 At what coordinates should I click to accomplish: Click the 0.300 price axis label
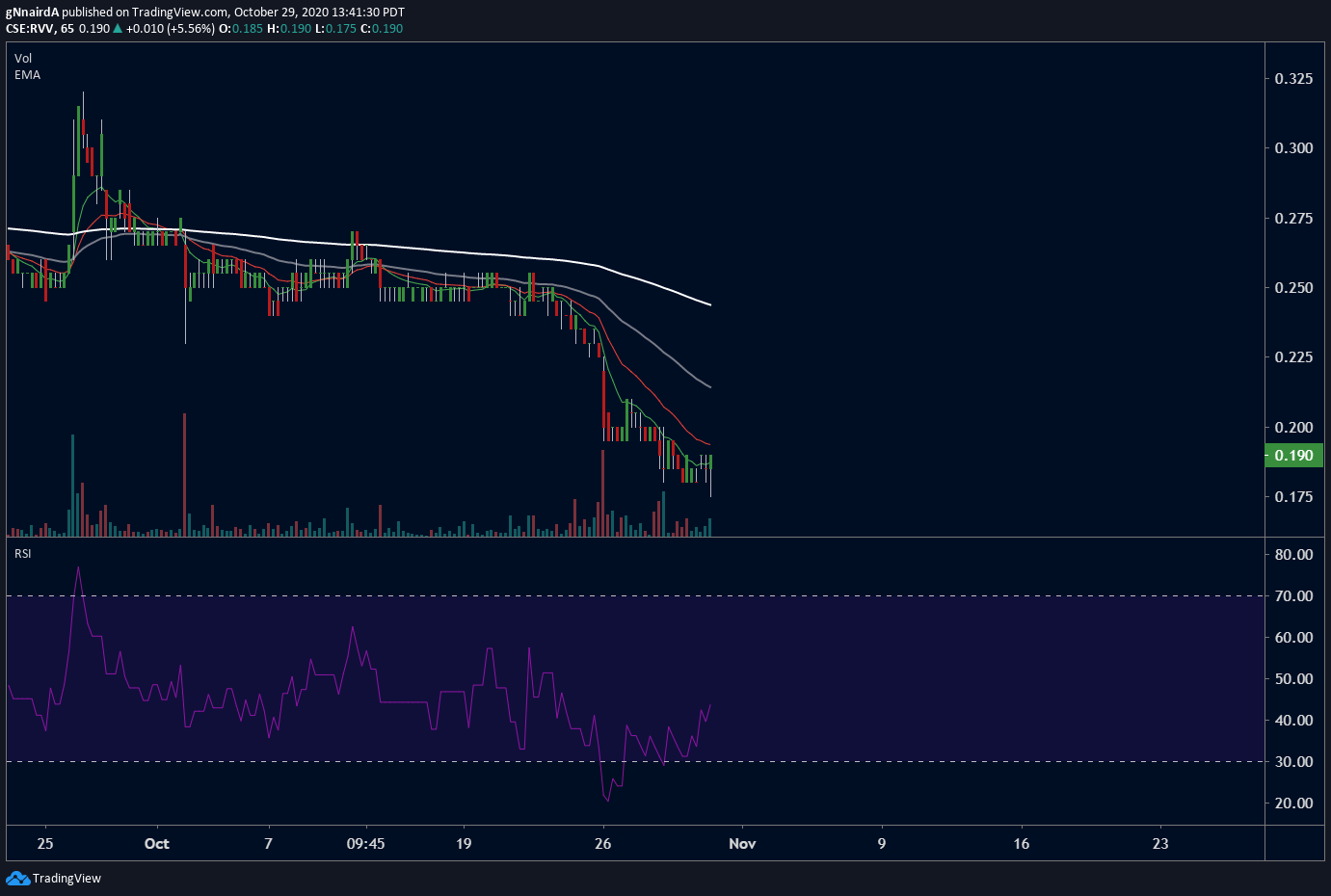[x=1293, y=148]
